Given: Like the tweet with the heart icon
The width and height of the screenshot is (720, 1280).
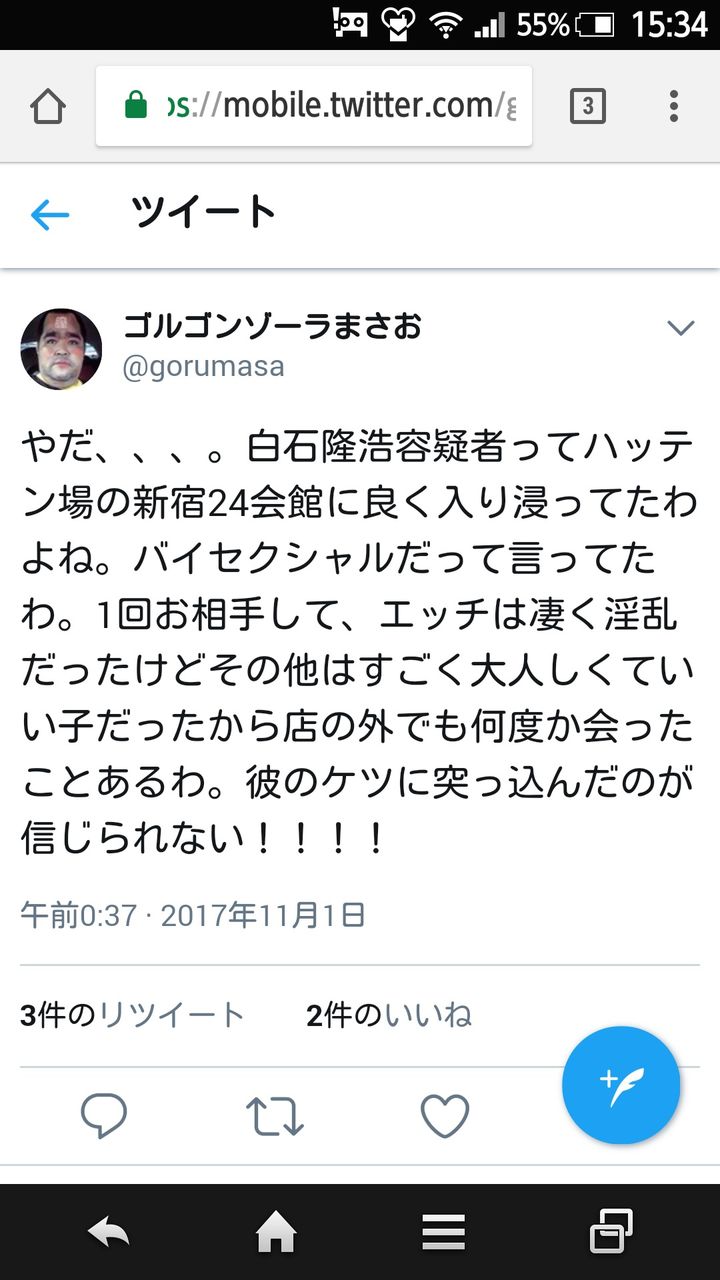Looking at the screenshot, I should (445, 1116).
